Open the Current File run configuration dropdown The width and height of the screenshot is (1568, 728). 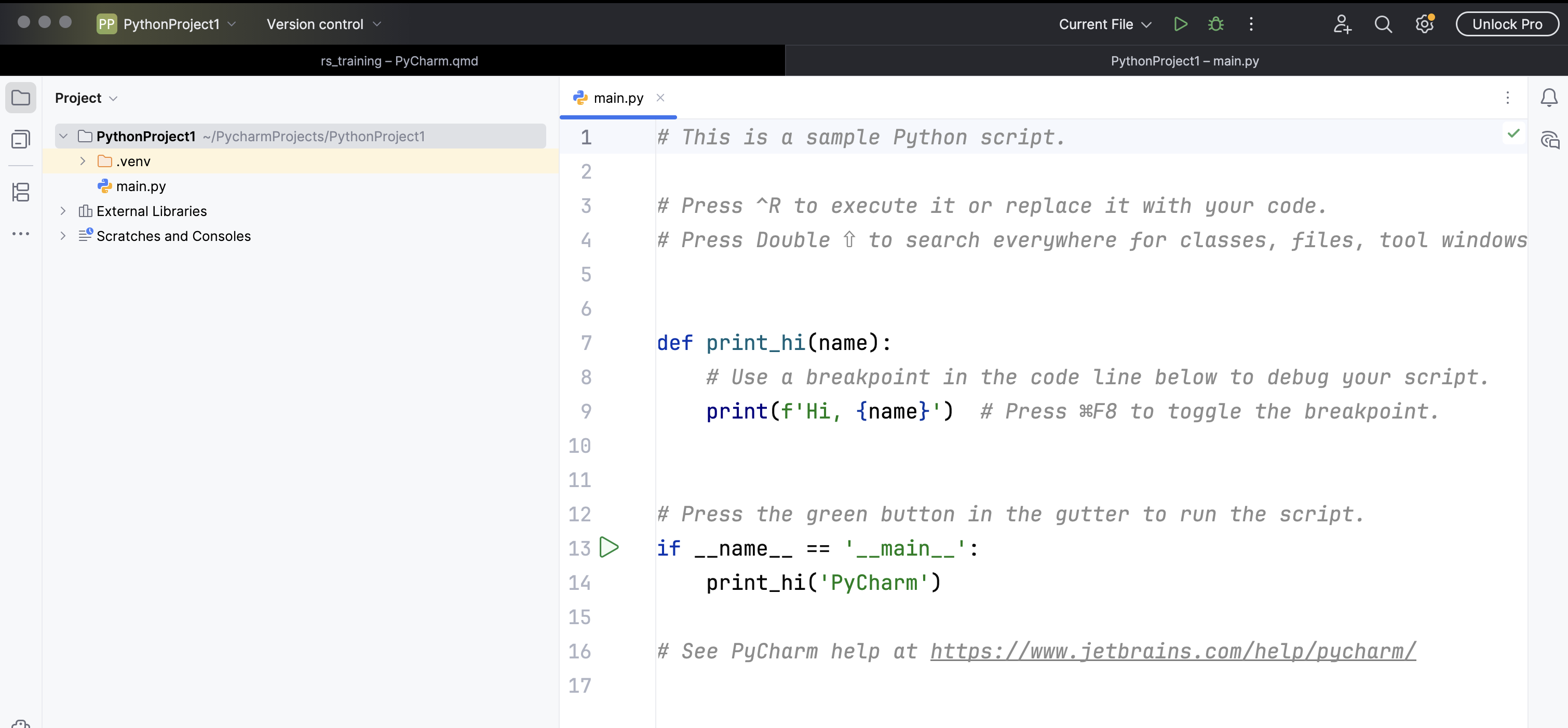pyautogui.click(x=1104, y=24)
